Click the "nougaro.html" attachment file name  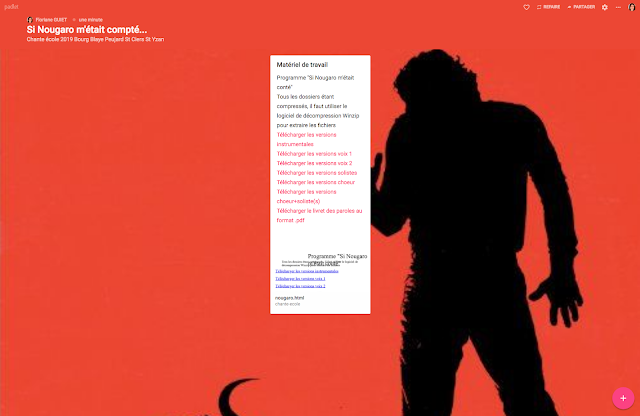point(289,298)
